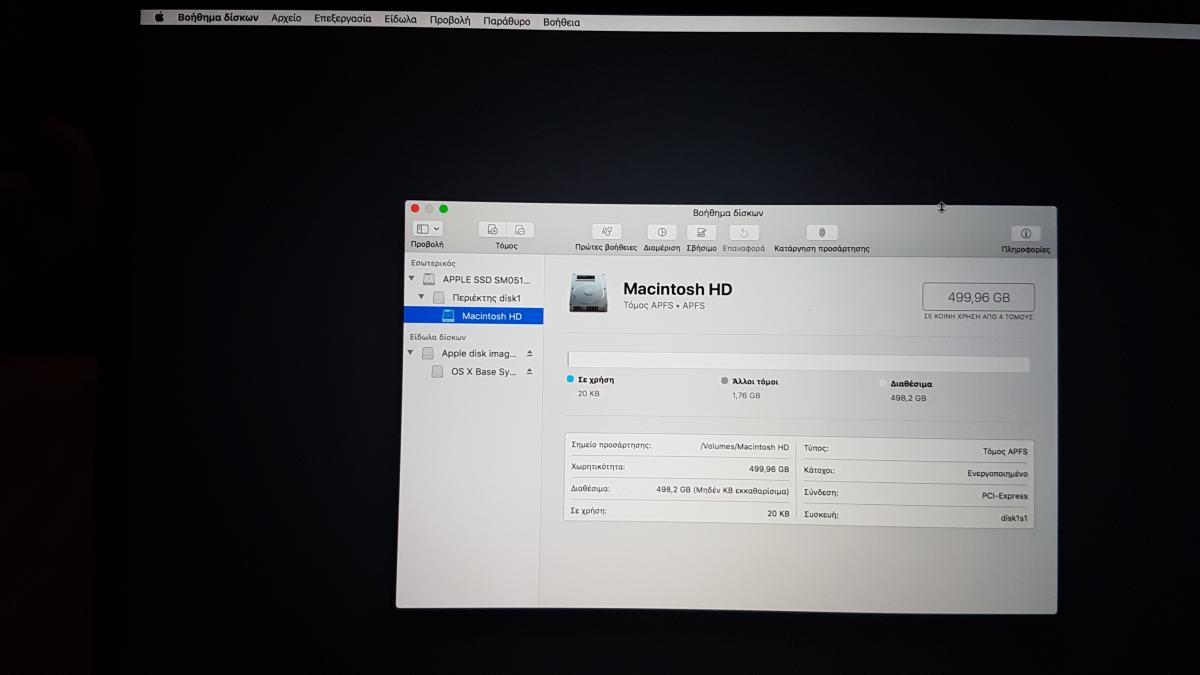
Task: Eject the OS X Base System volume
Action: click(x=529, y=372)
